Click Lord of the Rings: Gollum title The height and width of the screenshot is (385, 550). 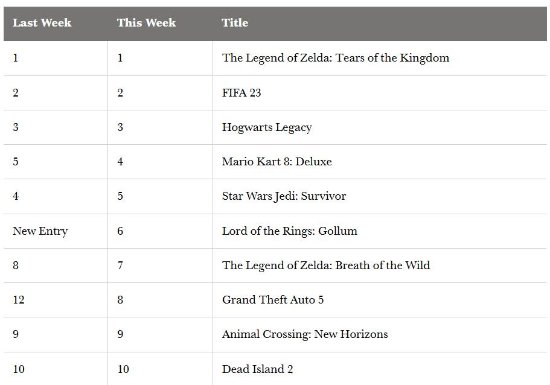(289, 231)
